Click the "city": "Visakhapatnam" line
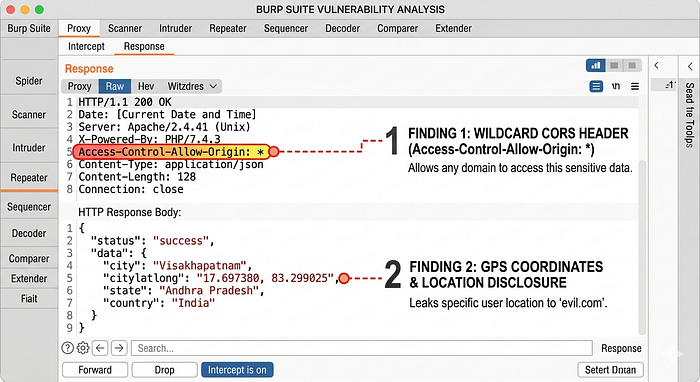 178,266
